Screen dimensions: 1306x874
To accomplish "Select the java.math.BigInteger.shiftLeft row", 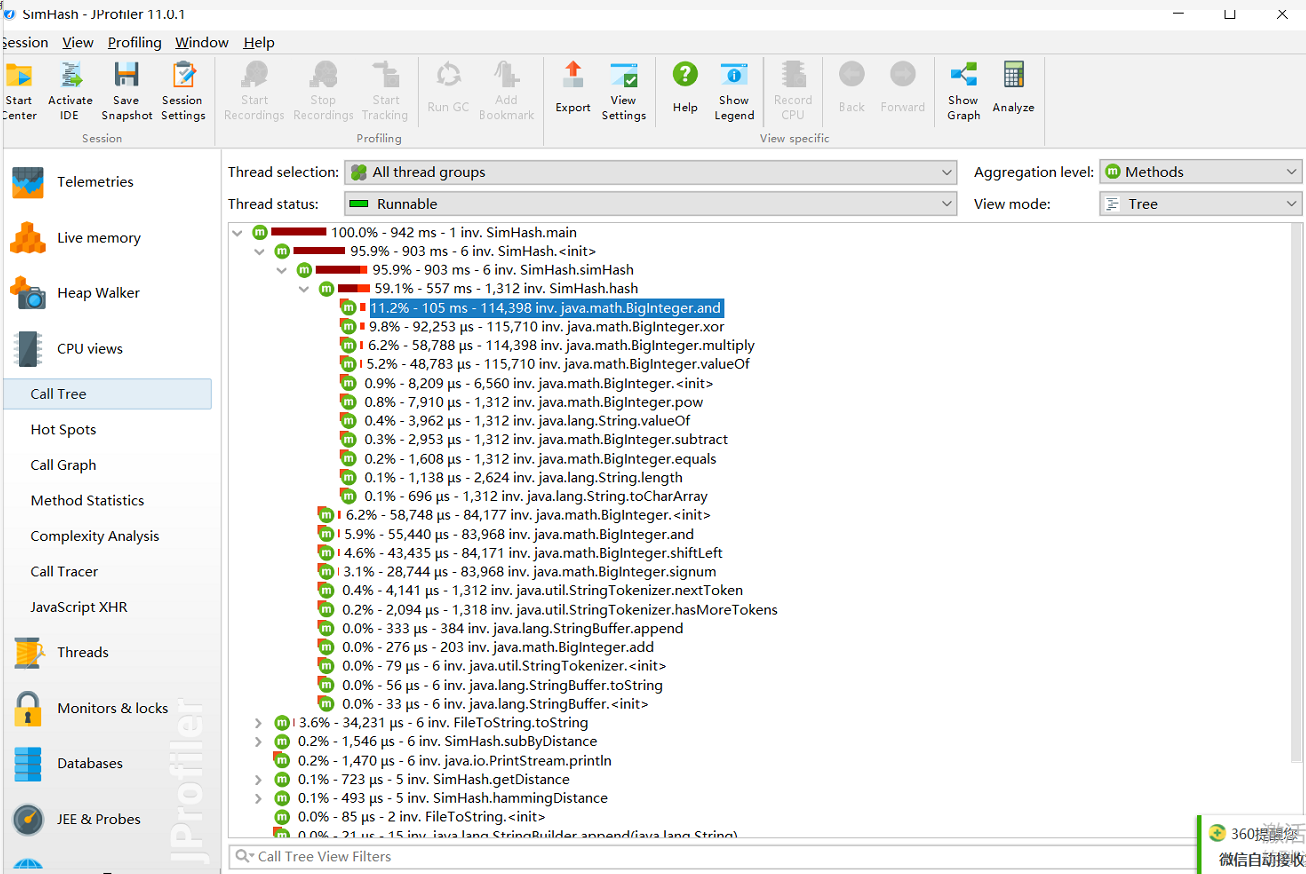I will click(x=532, y=553).
